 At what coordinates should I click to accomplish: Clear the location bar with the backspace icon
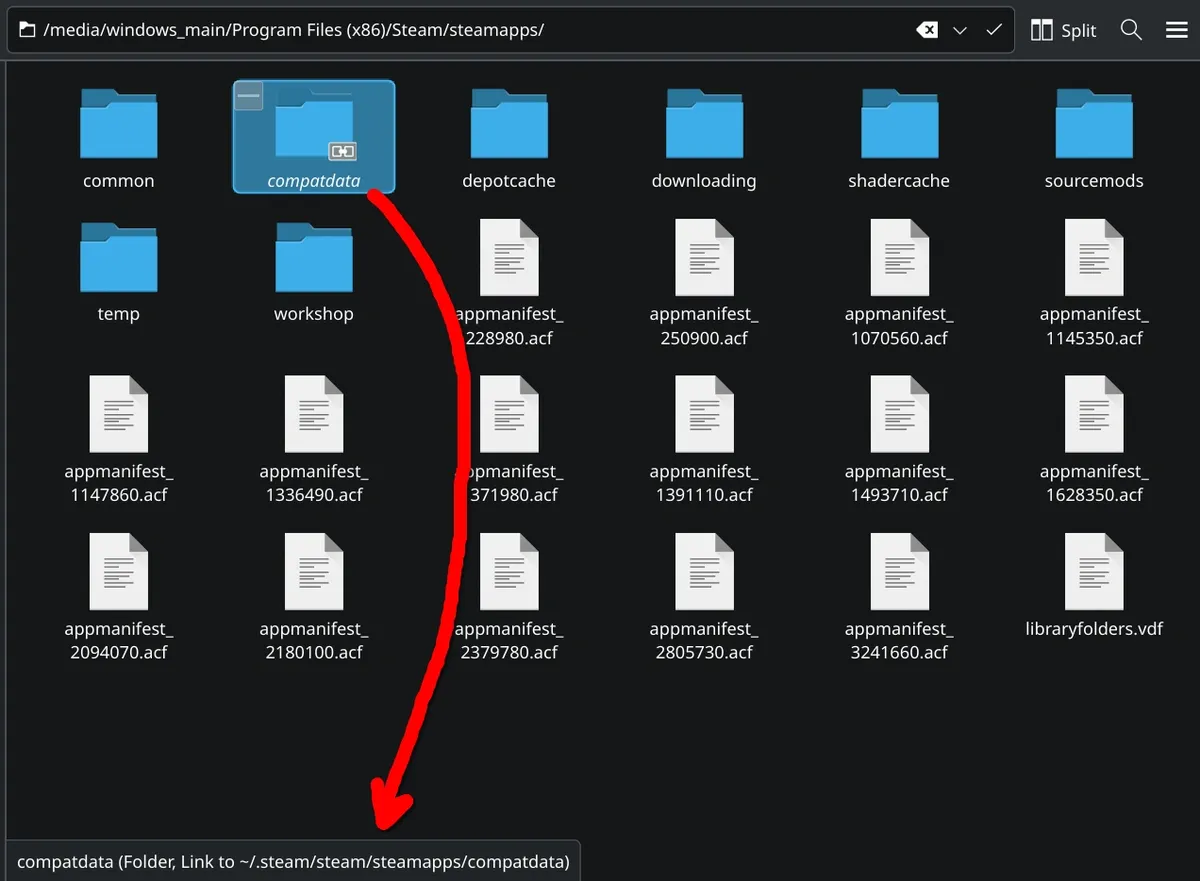926,30
